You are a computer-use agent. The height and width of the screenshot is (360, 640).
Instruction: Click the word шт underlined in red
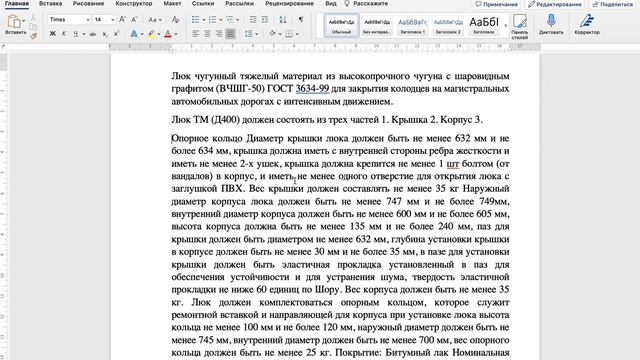(x=453, y=164)
